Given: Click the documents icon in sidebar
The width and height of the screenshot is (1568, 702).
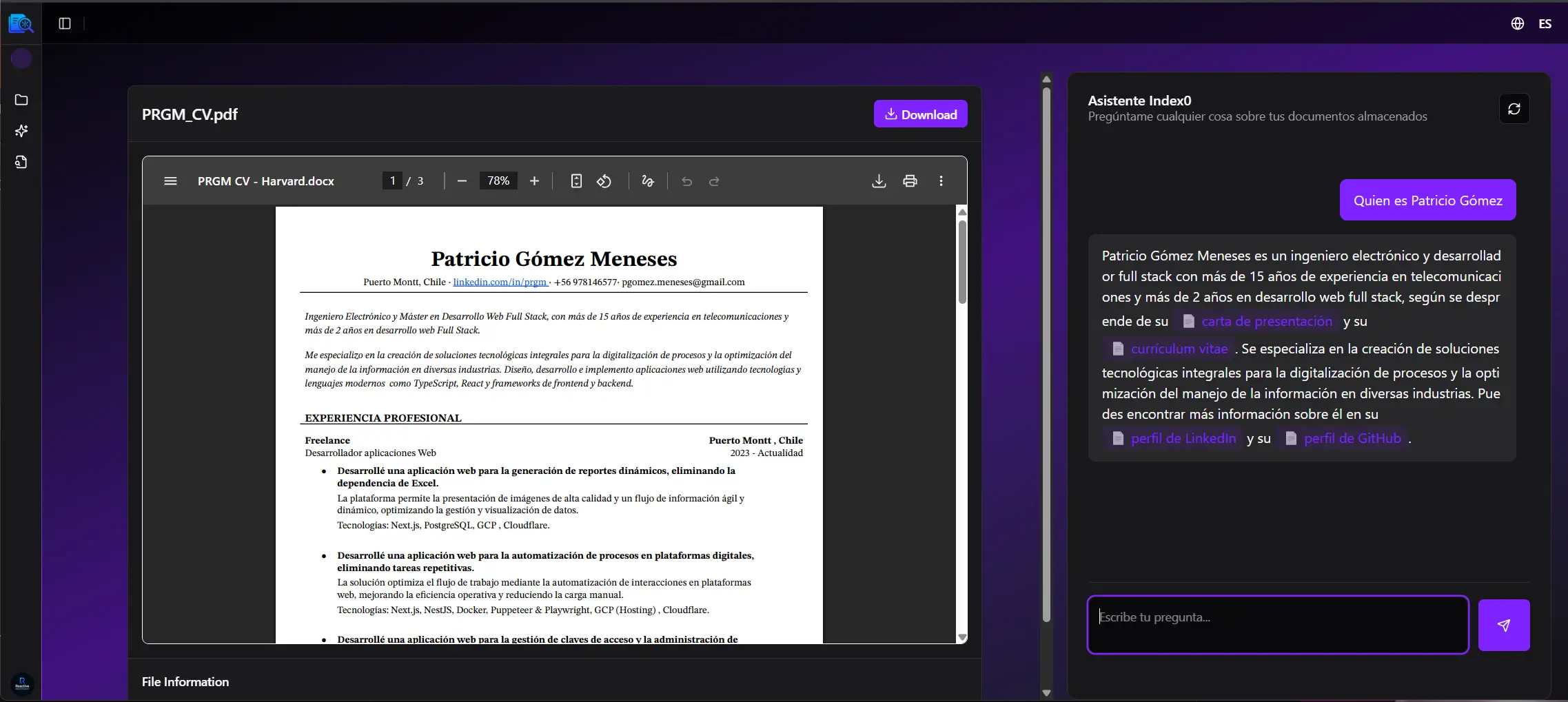Looking at the screenshot, I should [21, 163].
